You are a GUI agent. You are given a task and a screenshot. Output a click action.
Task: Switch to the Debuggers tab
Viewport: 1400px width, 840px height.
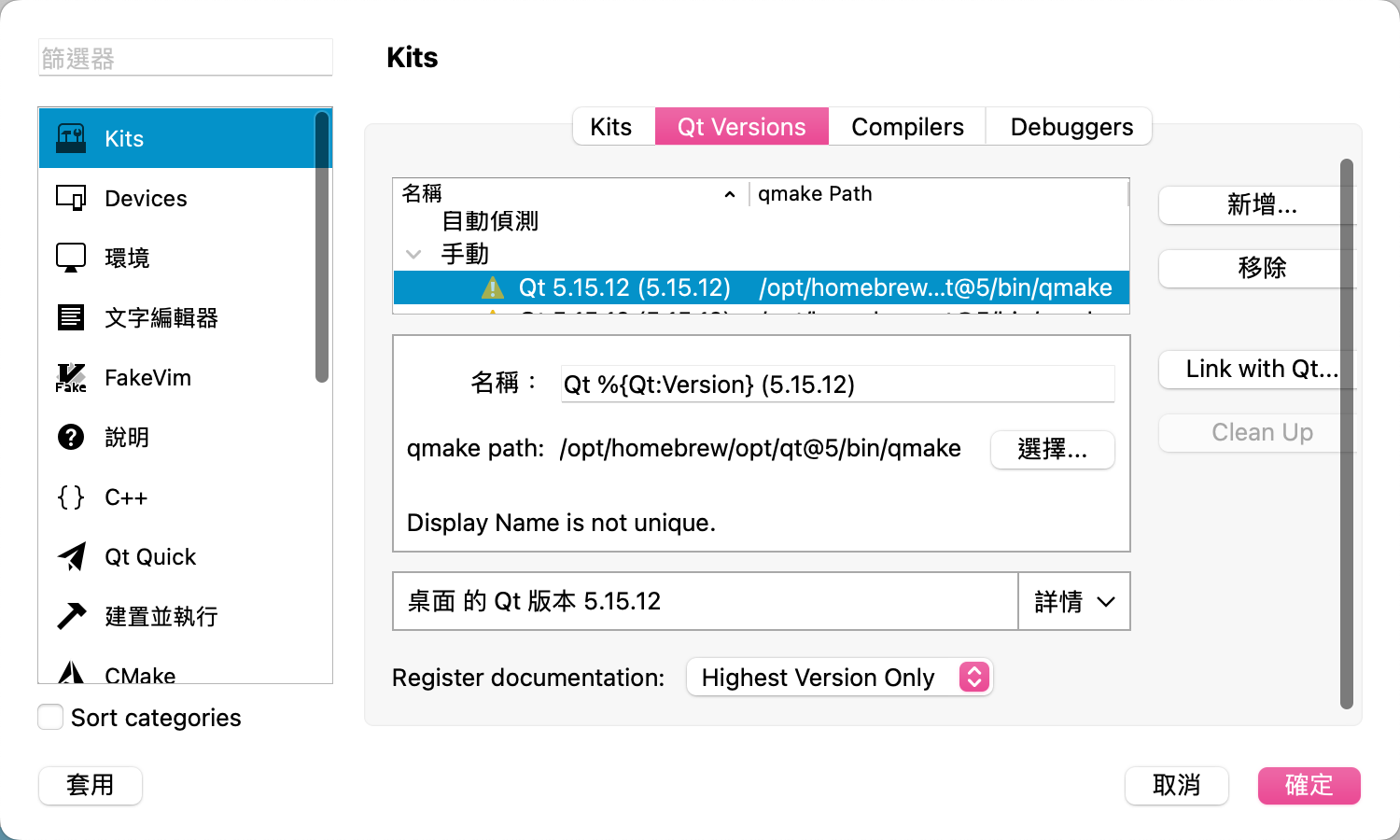(x=1071, y=127)
